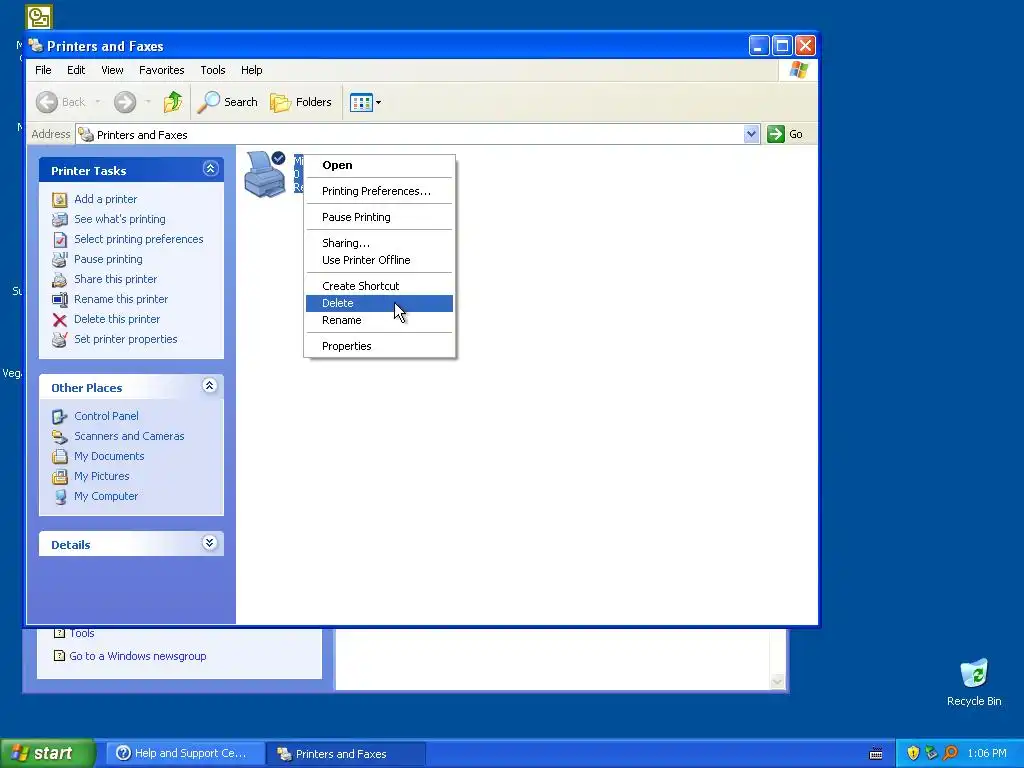Choose Delete in the context menu
1024x768 pixels.
point(379,303)
